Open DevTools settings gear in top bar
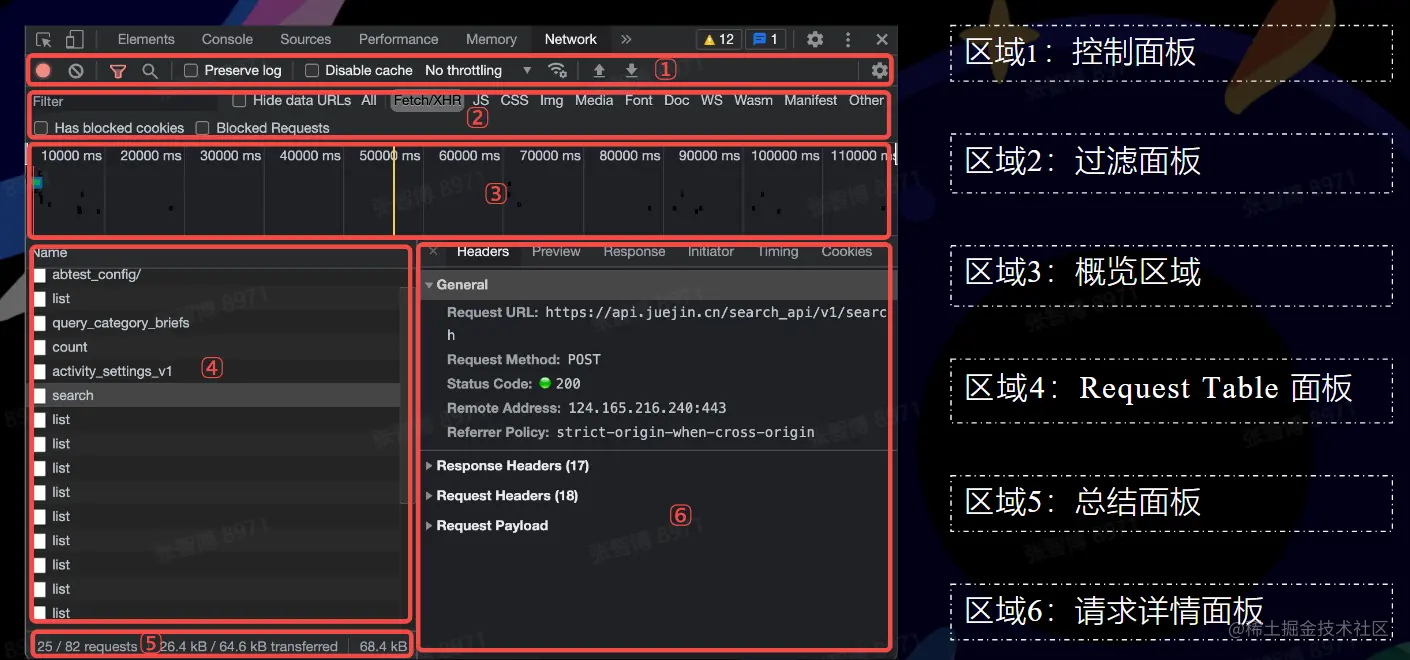This screenshot has width=1410, height=660. [815, 39]
